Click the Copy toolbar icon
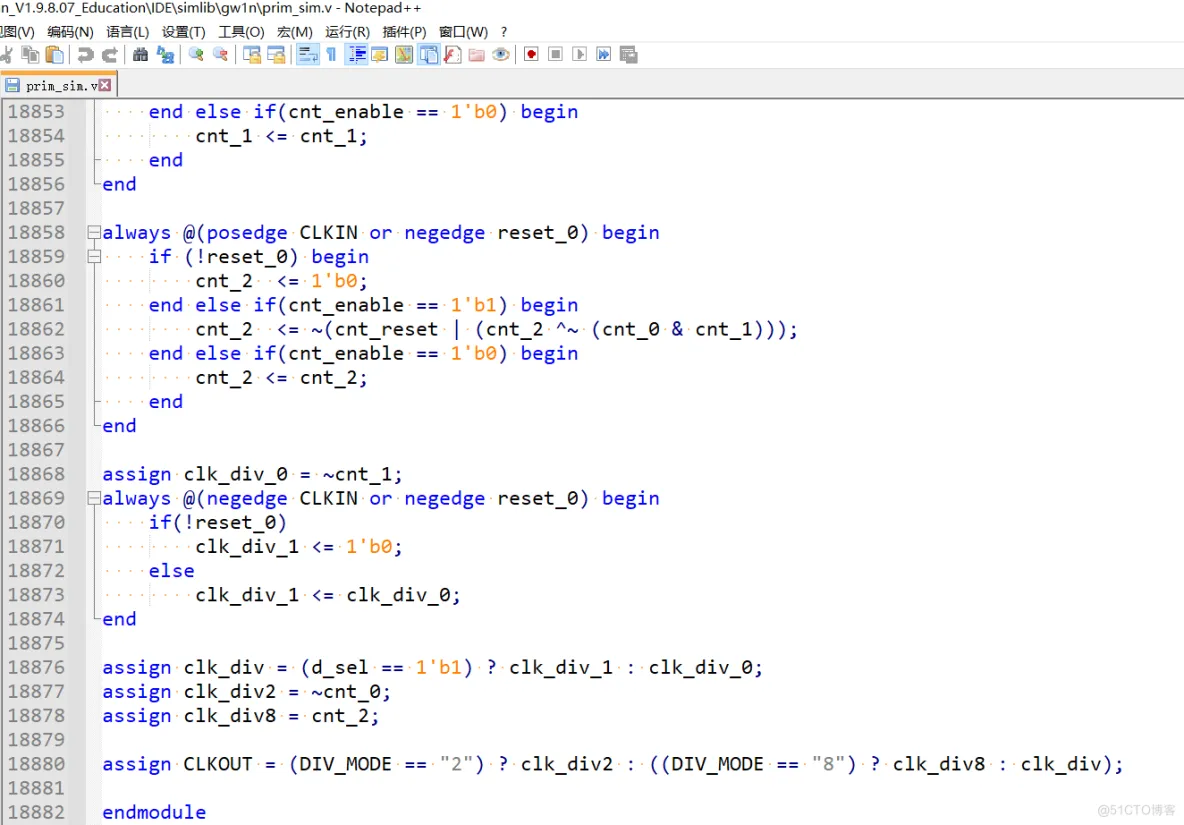 30,54
